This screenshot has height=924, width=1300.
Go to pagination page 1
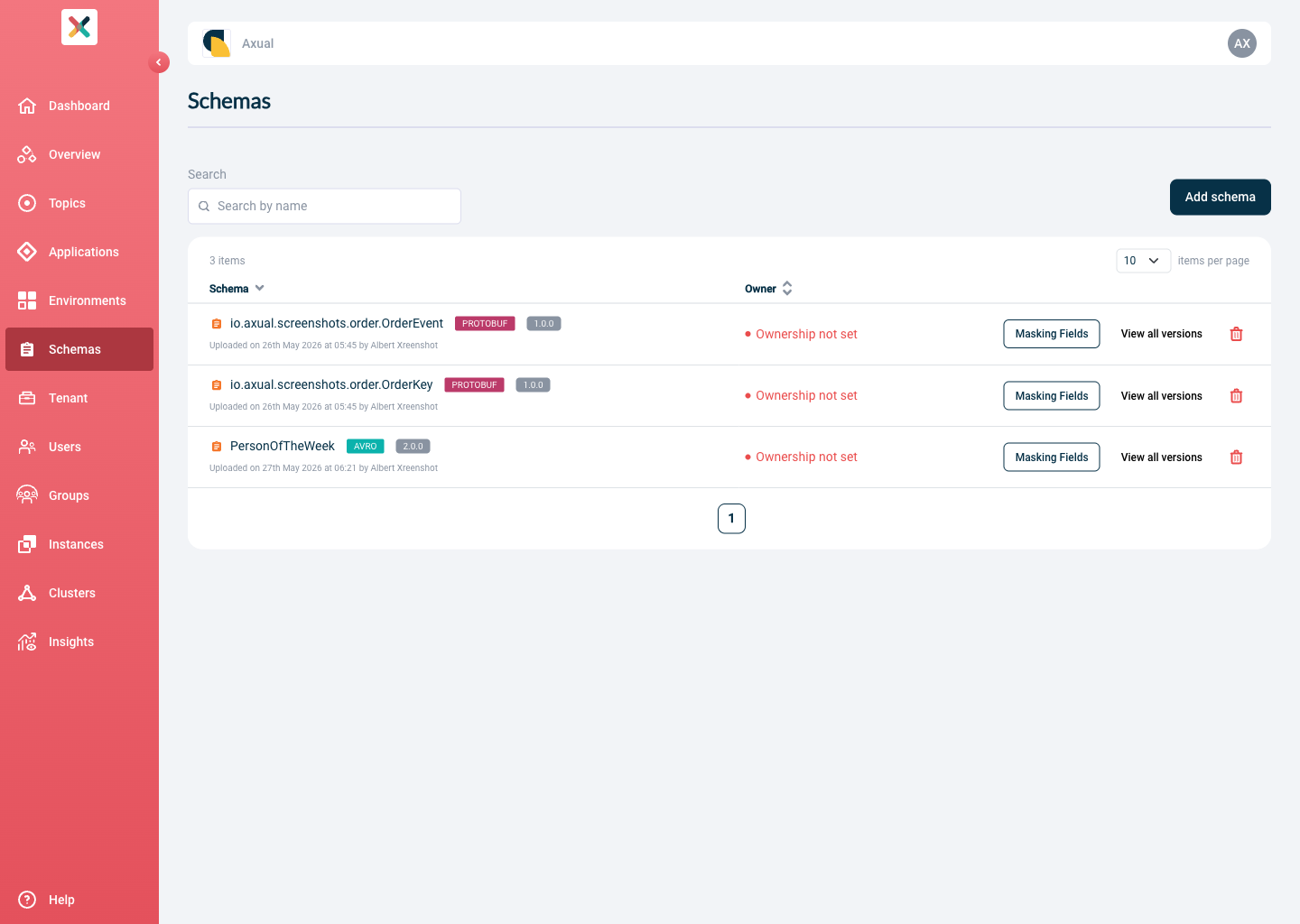click(731, 518)
